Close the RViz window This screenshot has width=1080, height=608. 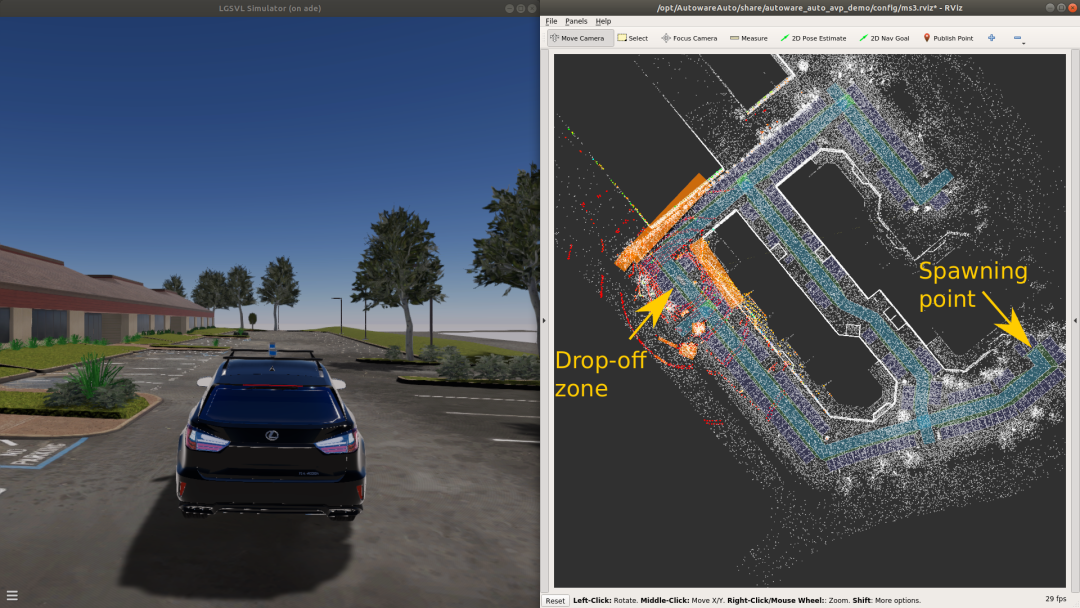tap(1072, 8)
